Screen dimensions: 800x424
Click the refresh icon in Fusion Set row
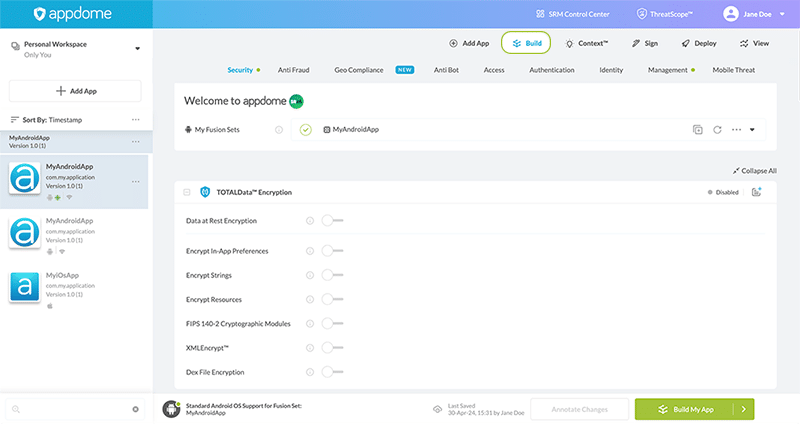point(717,130)
